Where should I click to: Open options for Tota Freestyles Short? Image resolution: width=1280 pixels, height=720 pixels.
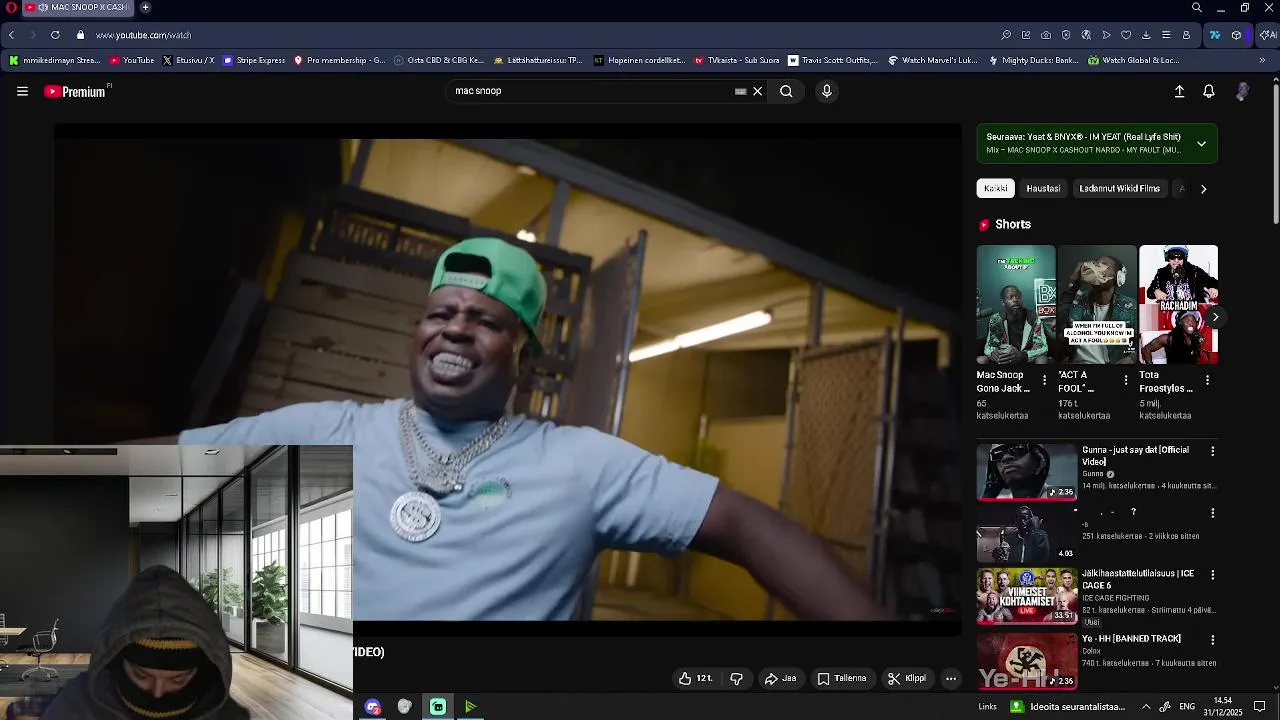(1207, 380)
